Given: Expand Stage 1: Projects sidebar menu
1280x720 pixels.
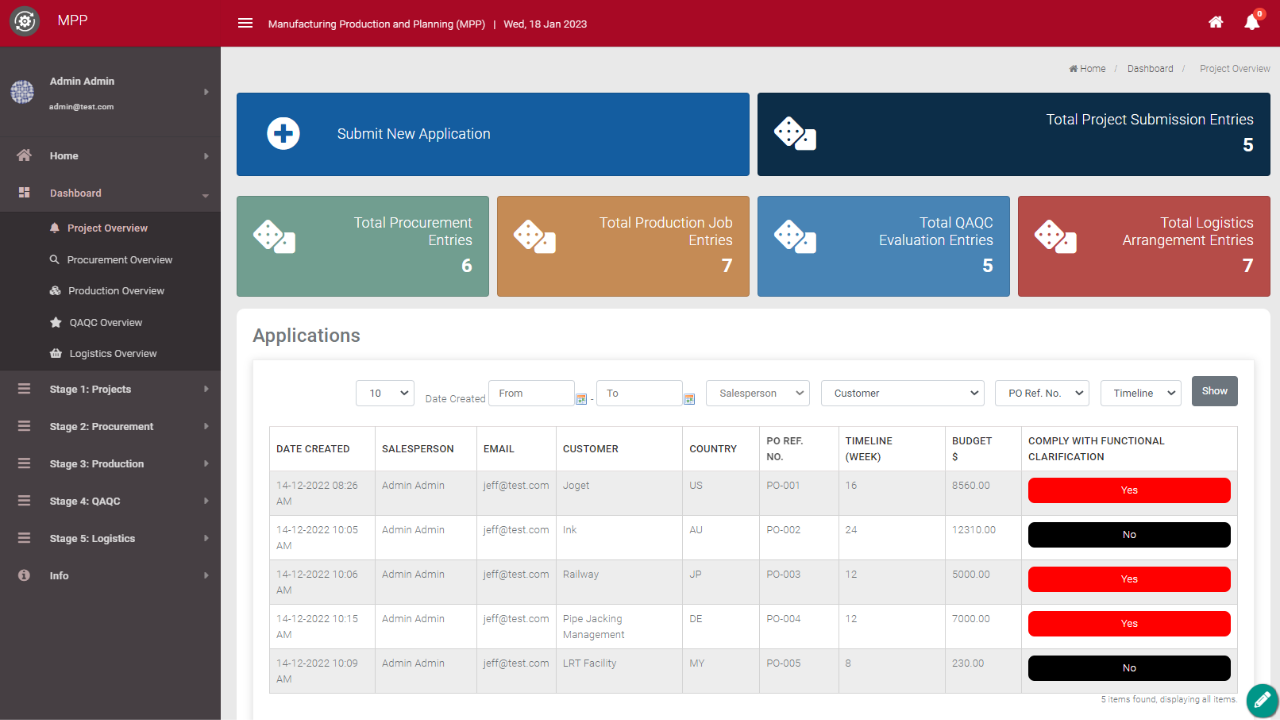Looking at the screenshot, I should tap(110, 389).
